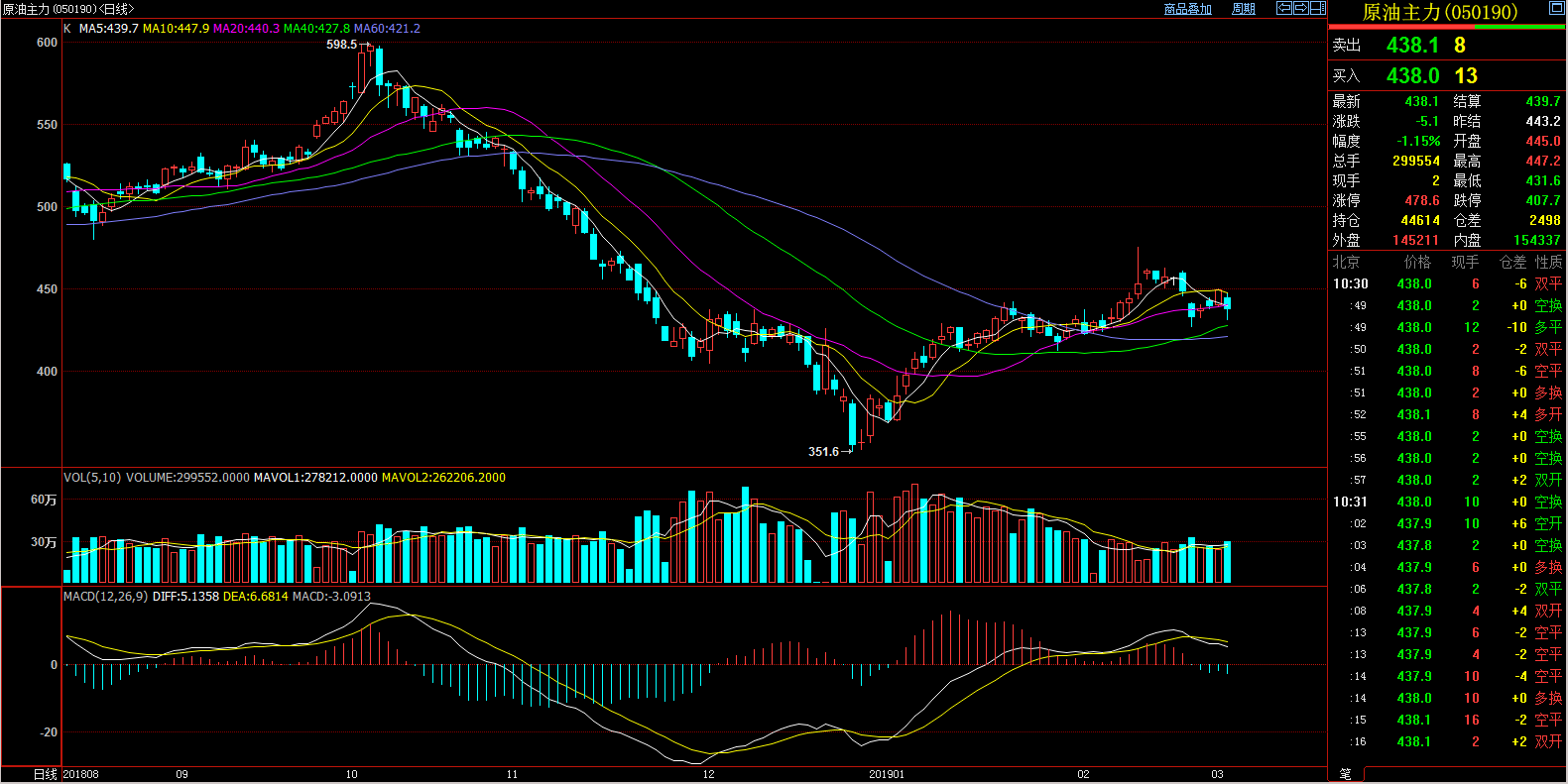Click the MAVOL2:262206.2000 value
The width and height of the screenshot is (1568, 784).
(x=443, y=478)
